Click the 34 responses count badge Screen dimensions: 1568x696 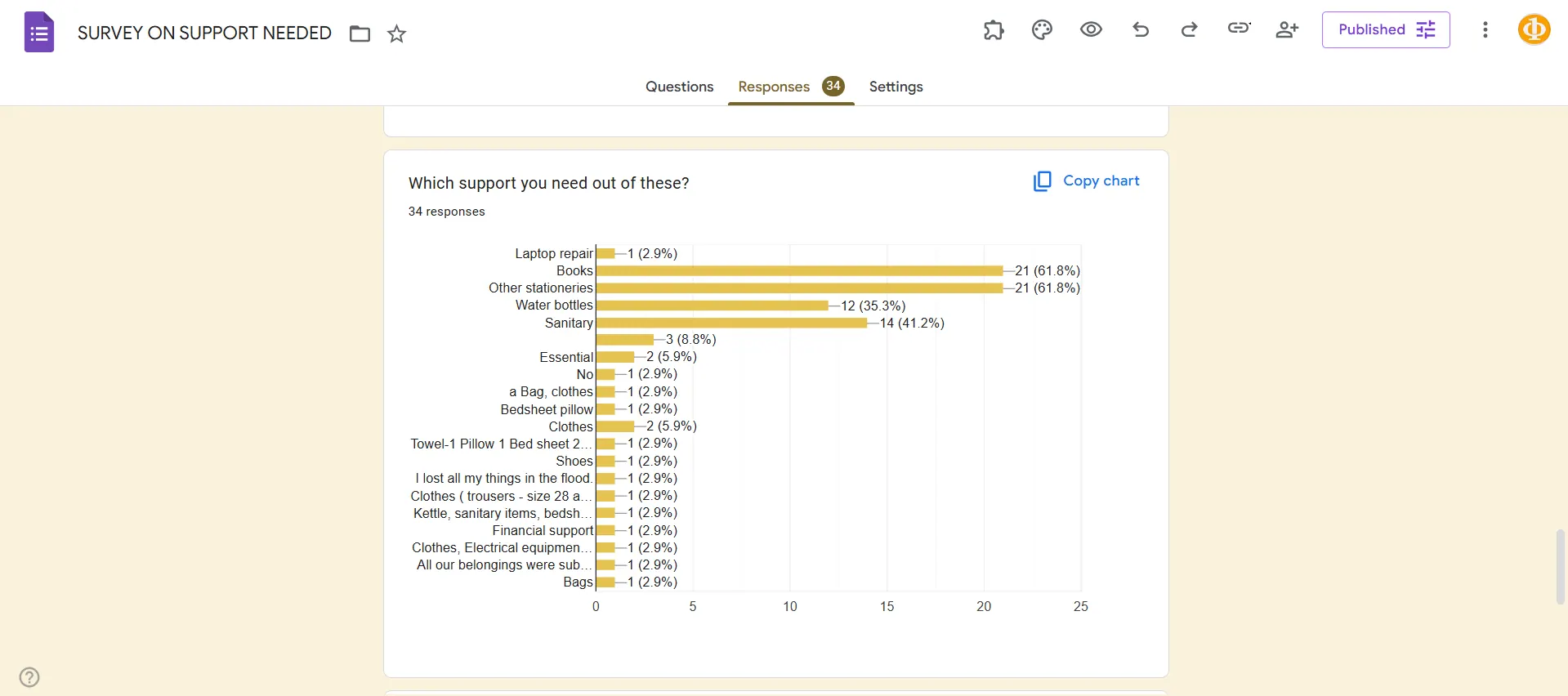(x=833, y=86)
